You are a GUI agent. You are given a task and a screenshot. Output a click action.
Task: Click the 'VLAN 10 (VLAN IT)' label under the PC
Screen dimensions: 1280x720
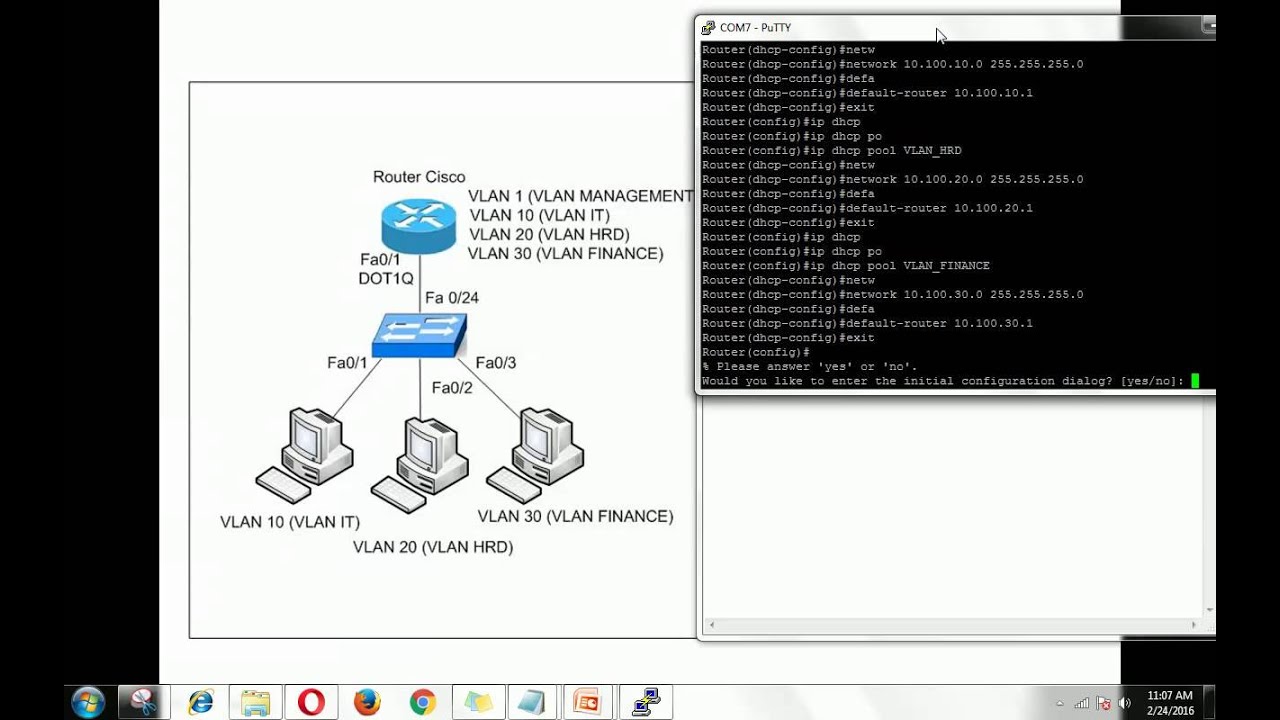(x=290, y=522)
